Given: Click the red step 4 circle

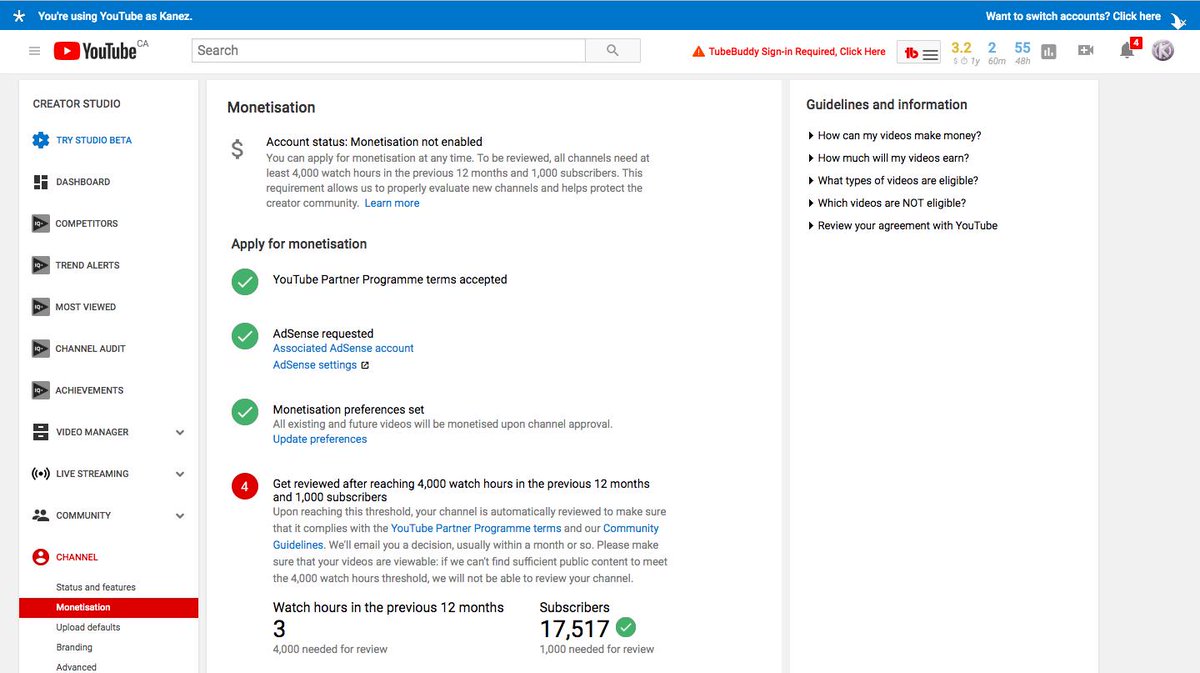Looking at the screenshot, I should (245, 488).
